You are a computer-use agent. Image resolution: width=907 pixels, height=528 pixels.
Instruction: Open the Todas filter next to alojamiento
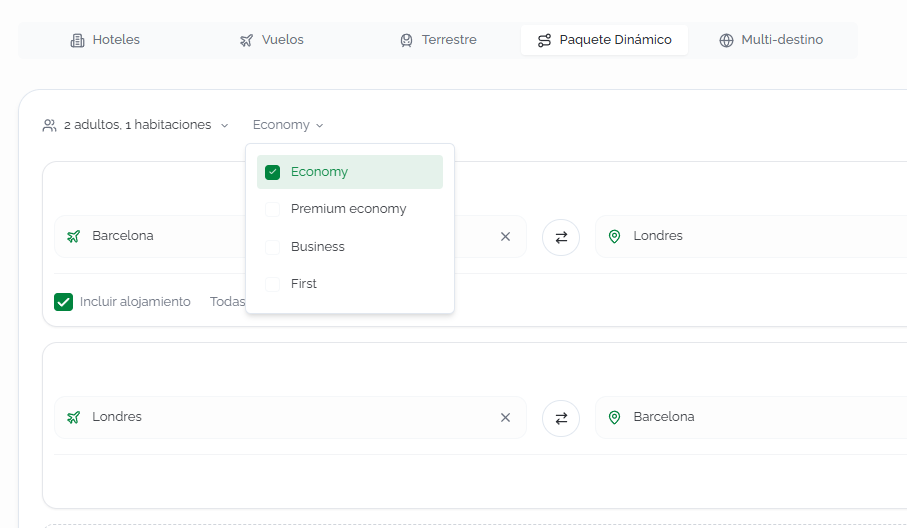[227, 302]
